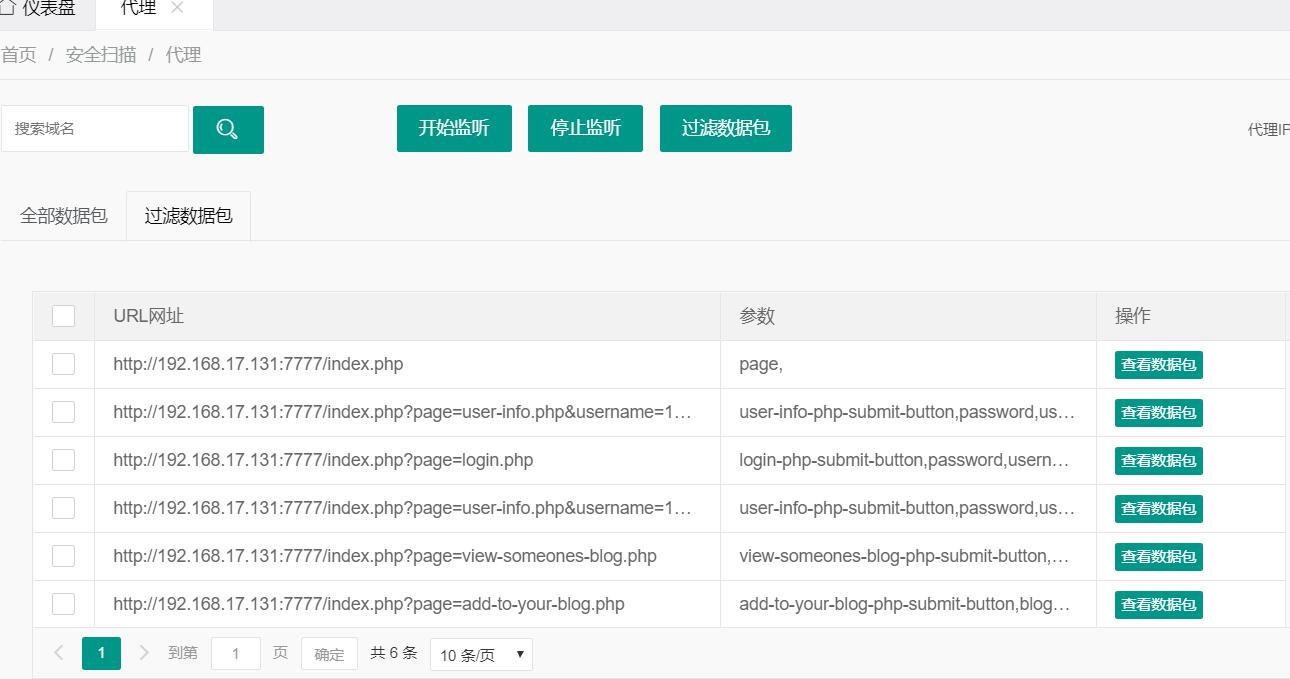Click the URL ending with page=add-to-your-blog.php

pyautogui.click(x=369, y=604)
